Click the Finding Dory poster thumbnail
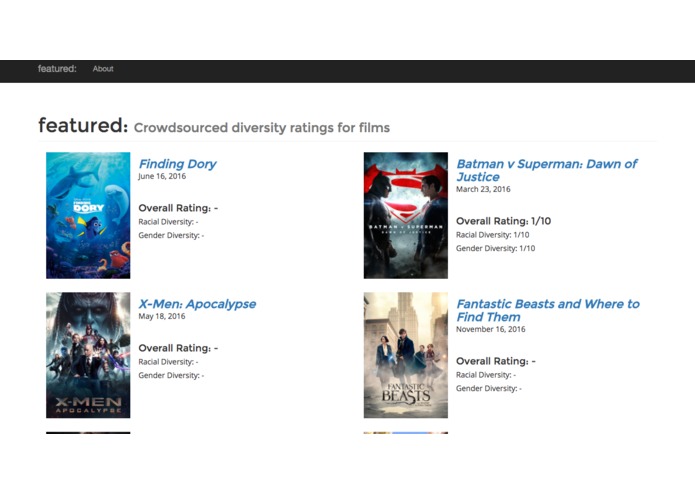Viewport: 695px width, 494px height. tap(88, 215)
